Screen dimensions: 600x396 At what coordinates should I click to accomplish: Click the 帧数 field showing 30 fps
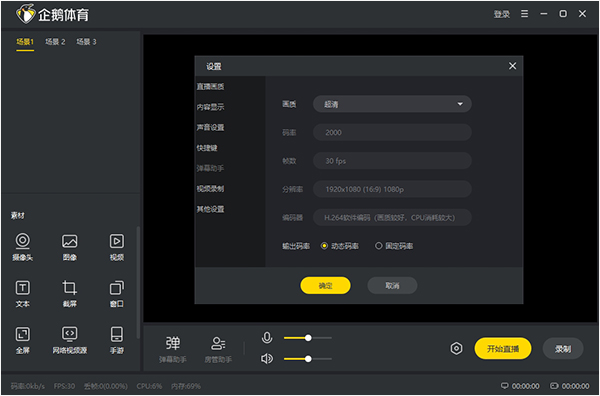[x=392, y=161]
